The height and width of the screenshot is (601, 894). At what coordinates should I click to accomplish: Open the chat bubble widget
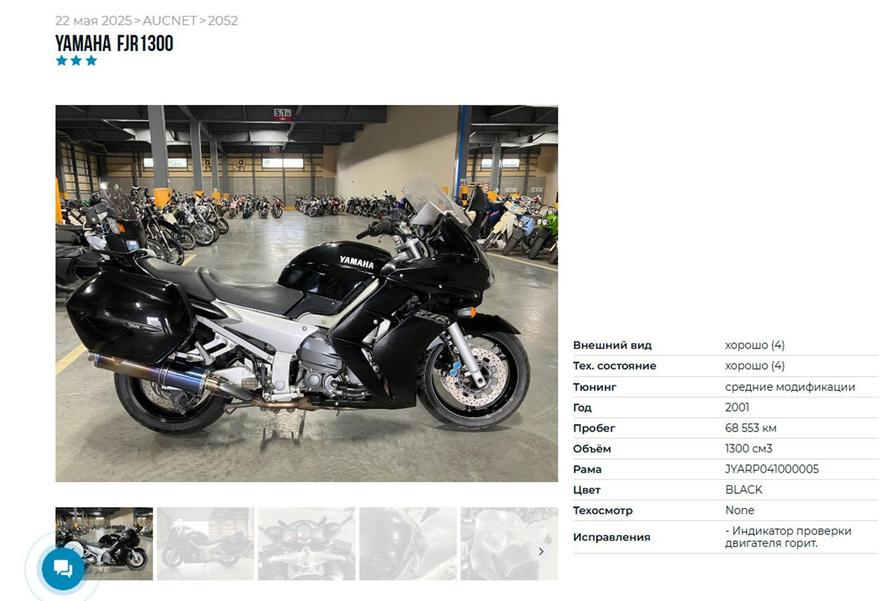coord(63,568)
